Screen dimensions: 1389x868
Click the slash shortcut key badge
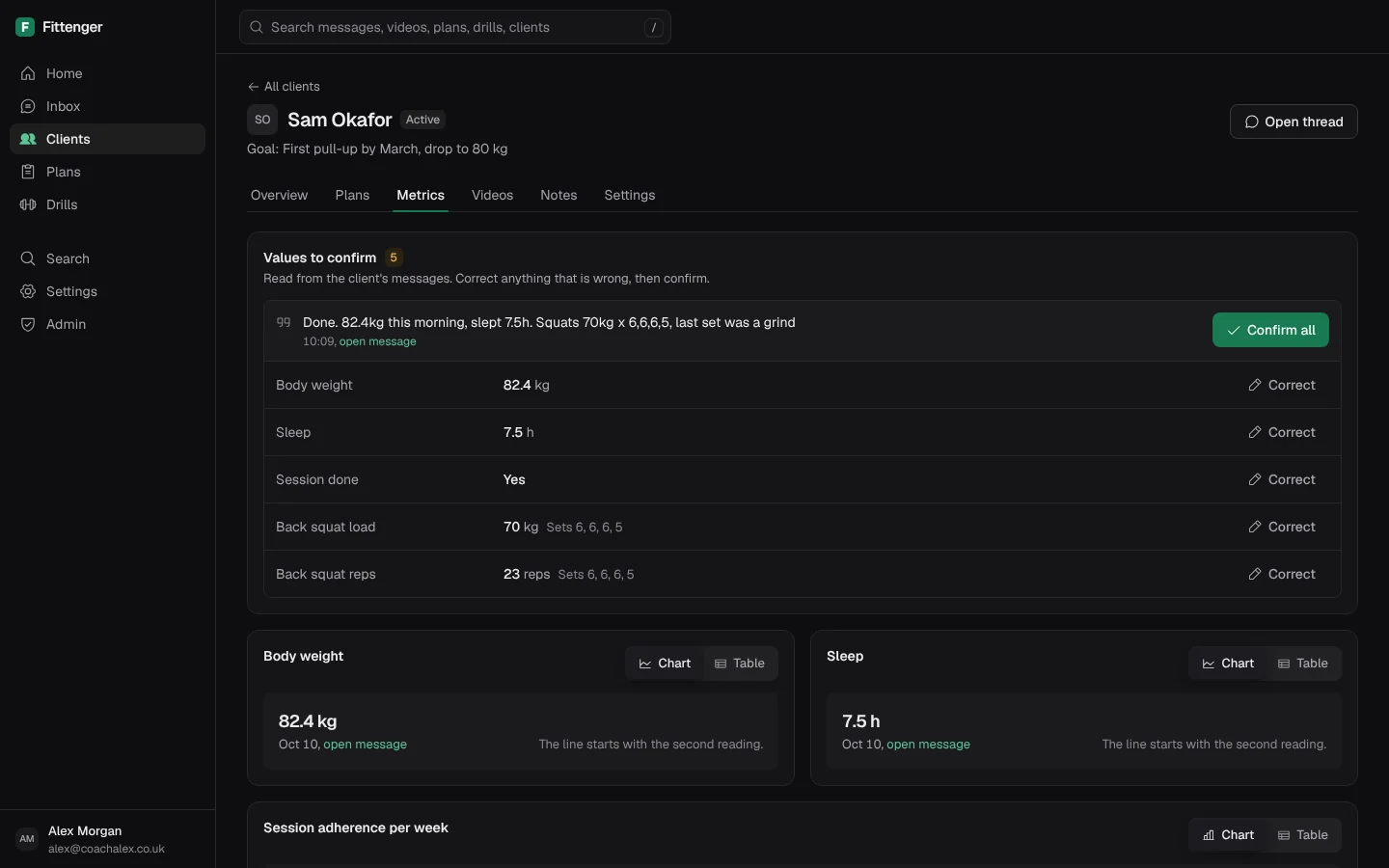[654, 28]
